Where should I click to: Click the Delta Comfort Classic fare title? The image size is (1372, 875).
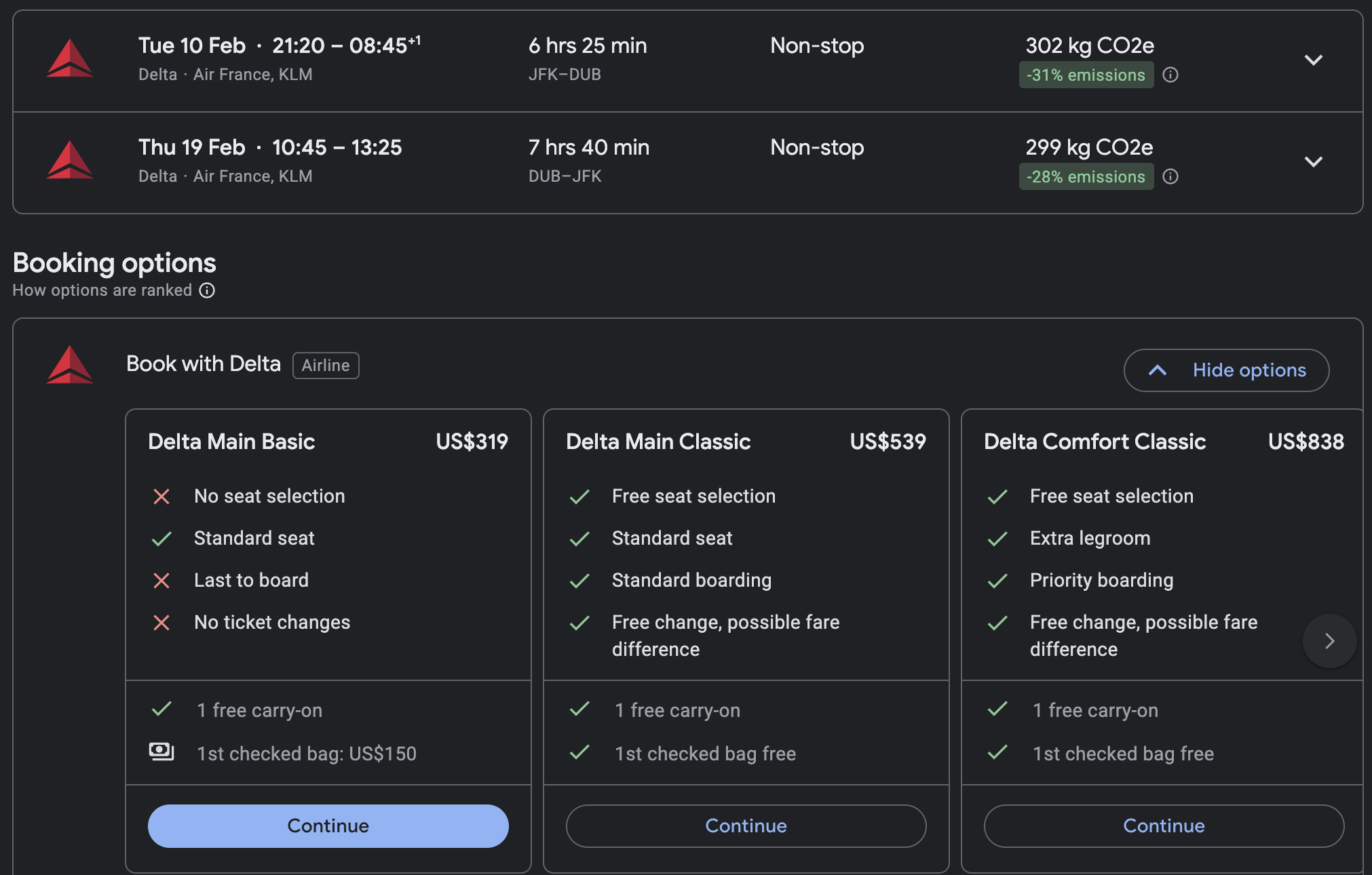pos(1094,442)
